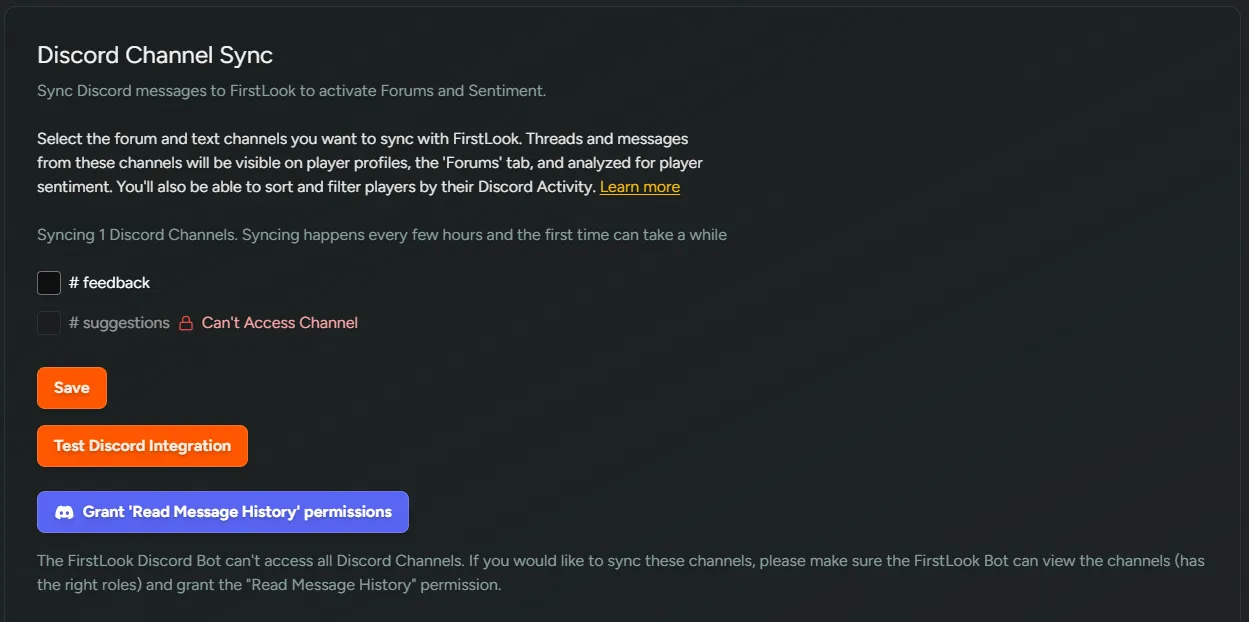
Task: Enable syncing for the # feedback channel
Action: click(x=48, y=282)
